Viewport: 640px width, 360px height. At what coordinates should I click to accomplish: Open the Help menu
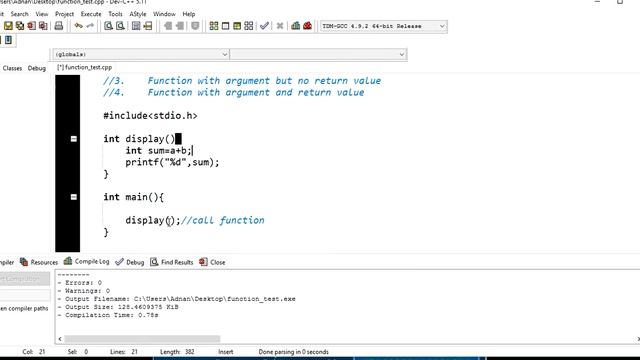(x=189, y=14)
